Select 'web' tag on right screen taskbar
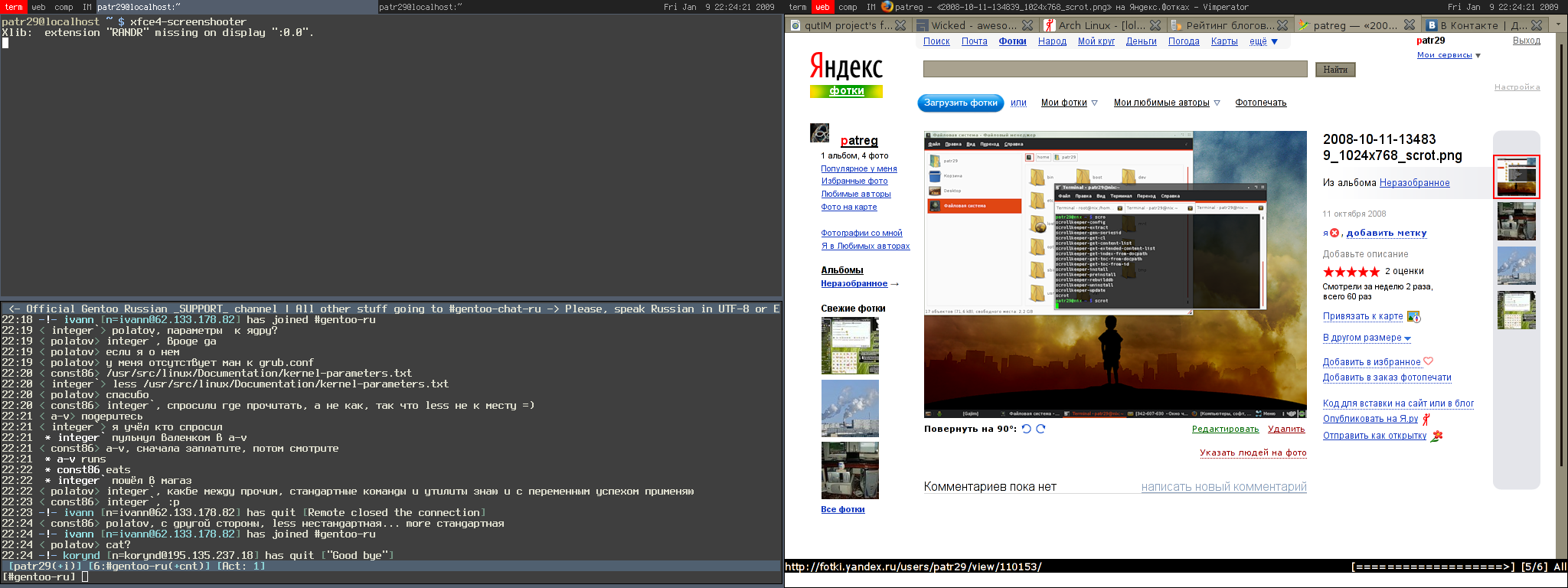The height and width of the screenshot is (588, 1568). [822, 6]
